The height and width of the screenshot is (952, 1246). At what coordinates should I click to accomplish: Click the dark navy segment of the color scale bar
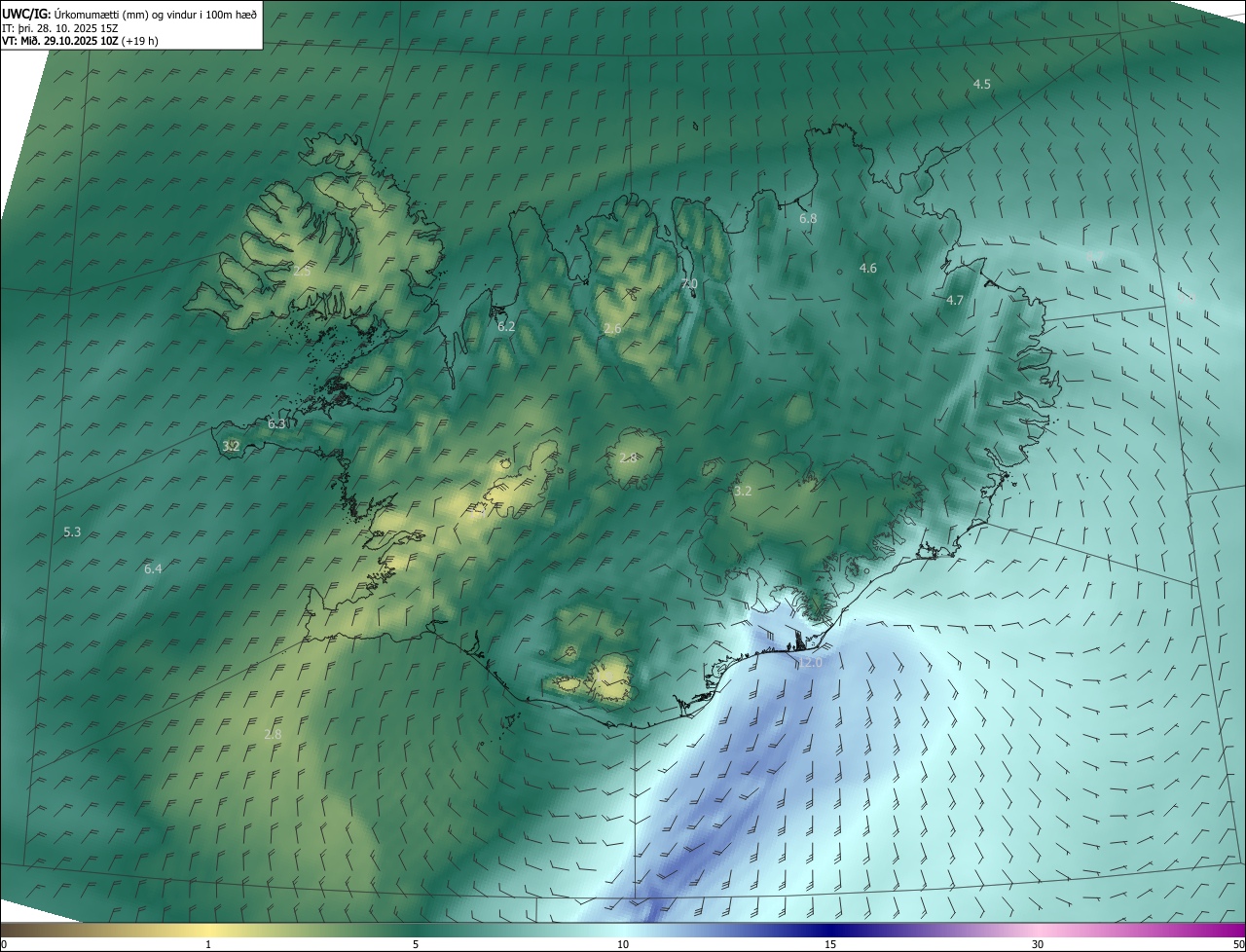coord(830,931)
